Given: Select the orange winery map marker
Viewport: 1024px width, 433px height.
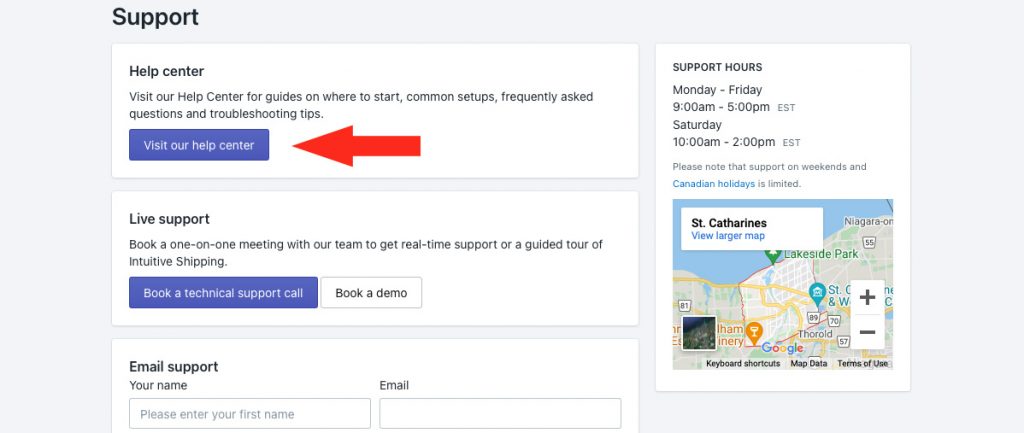Looking at the screenshot, I should click(x=754, y=332).
